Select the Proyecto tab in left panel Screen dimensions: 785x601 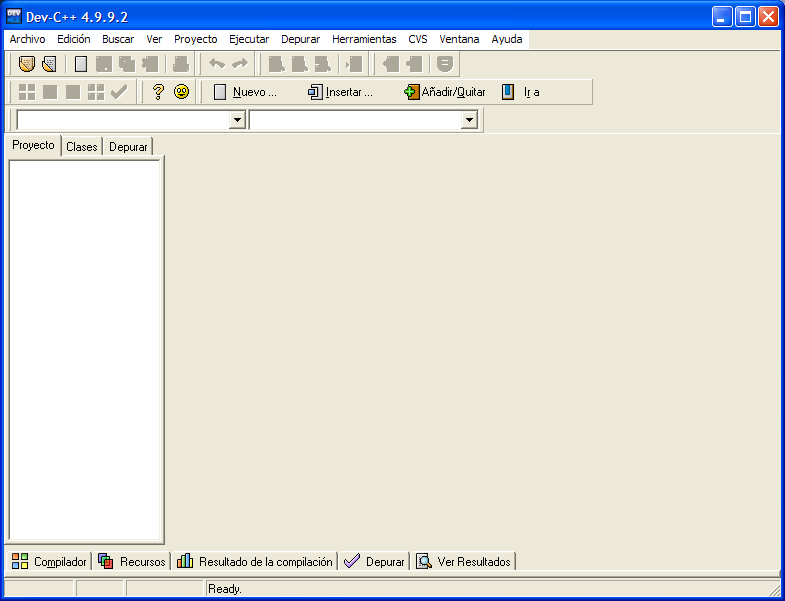[34, 145]
